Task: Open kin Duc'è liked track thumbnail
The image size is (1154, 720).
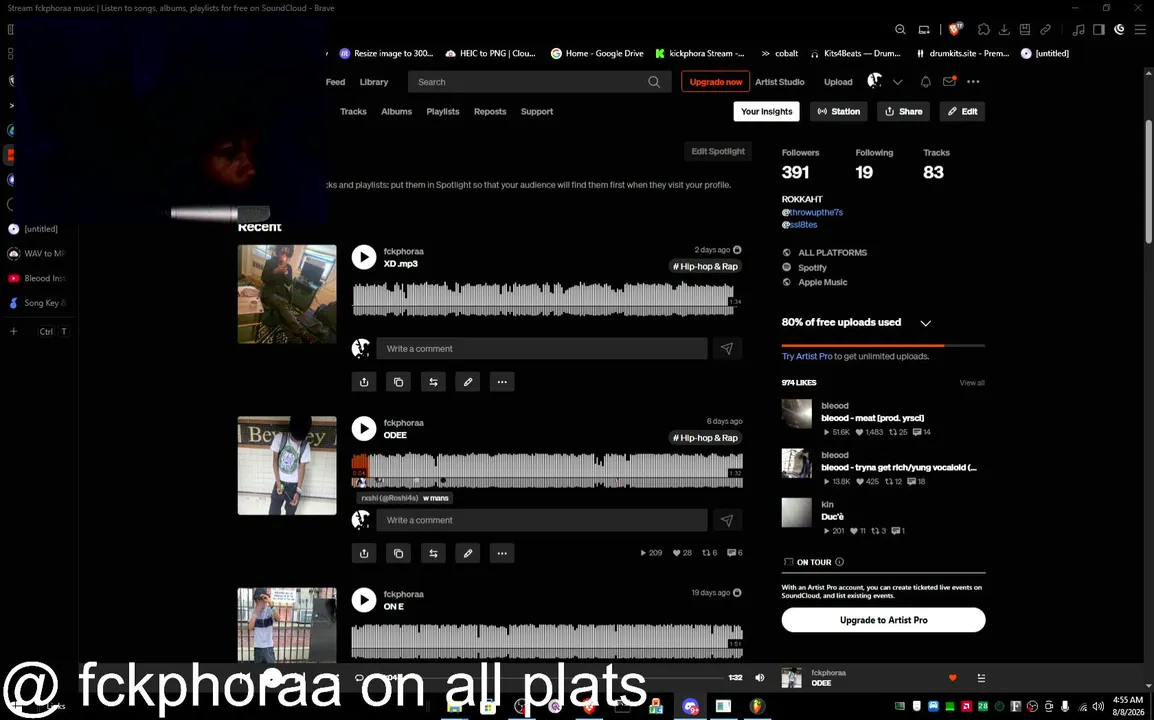Action: click(796, 512)
